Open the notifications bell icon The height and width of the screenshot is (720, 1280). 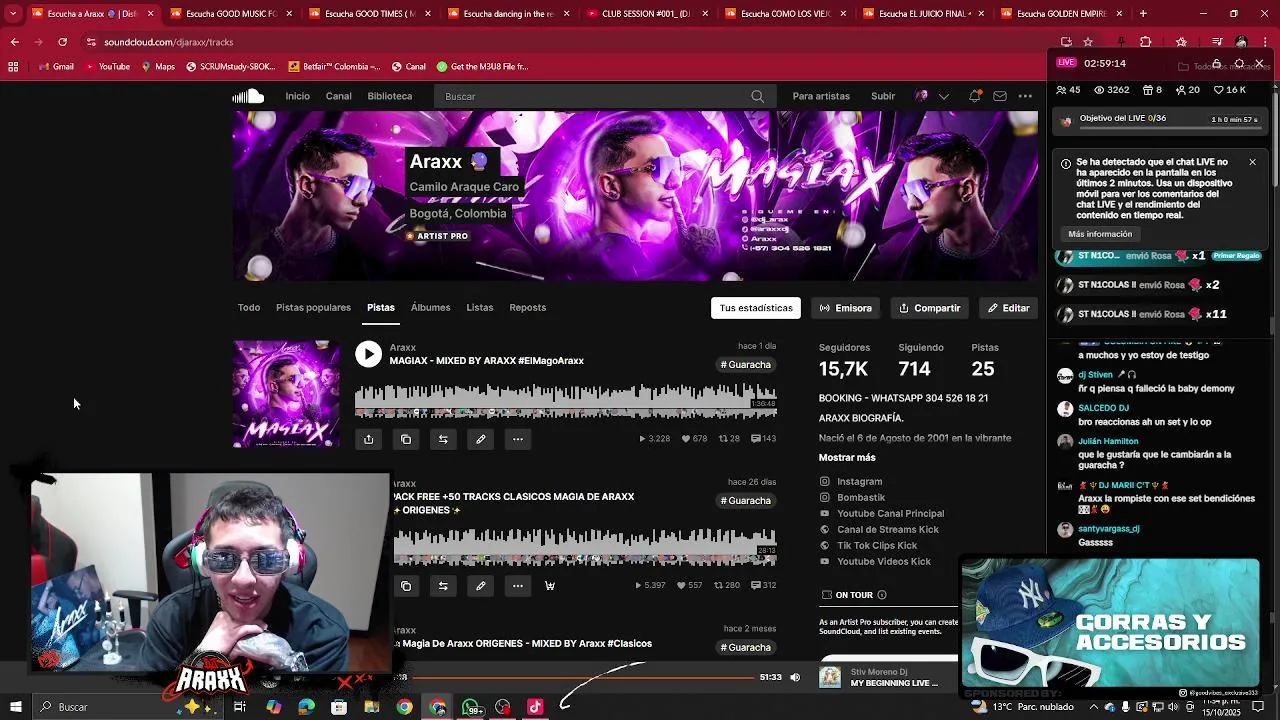click(974, 96)
